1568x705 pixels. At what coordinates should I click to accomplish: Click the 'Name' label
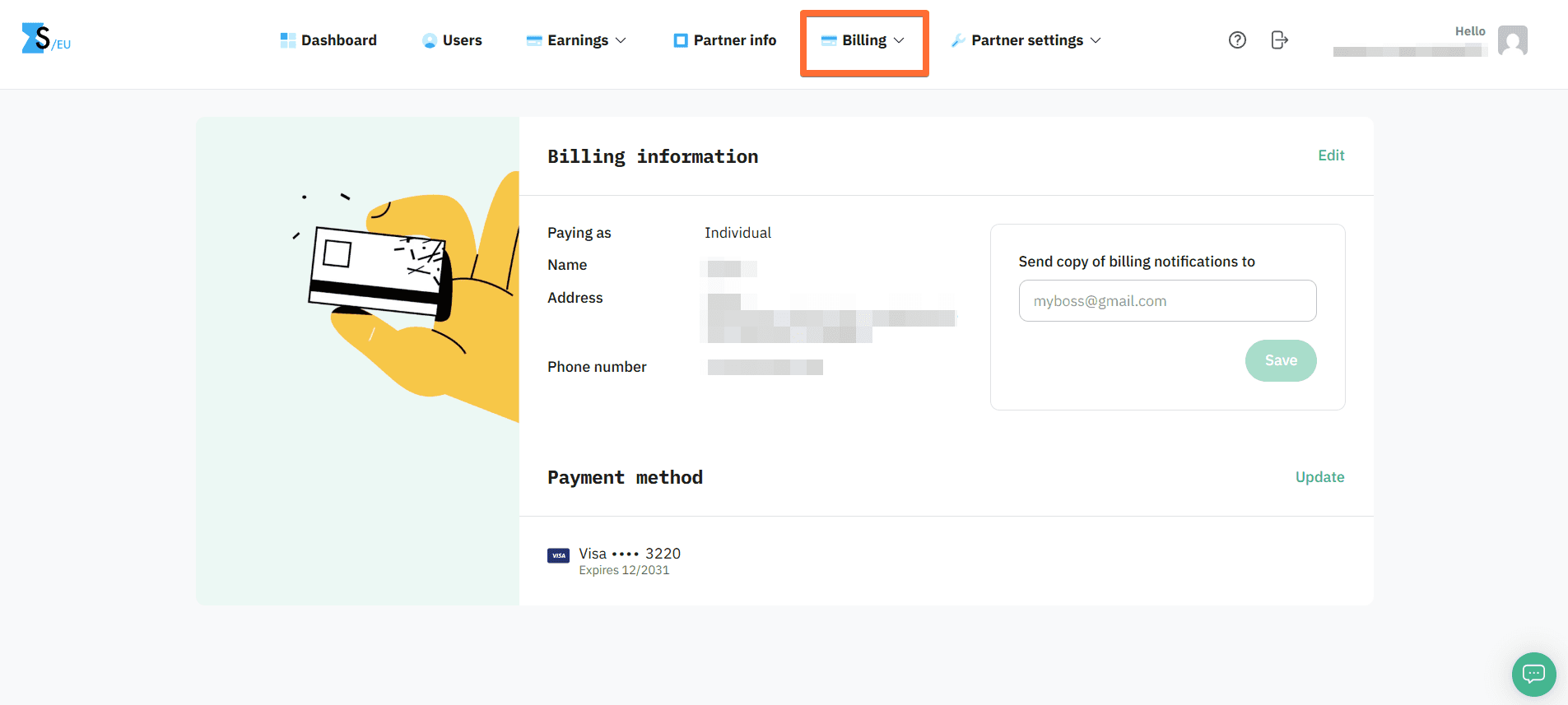567,265
